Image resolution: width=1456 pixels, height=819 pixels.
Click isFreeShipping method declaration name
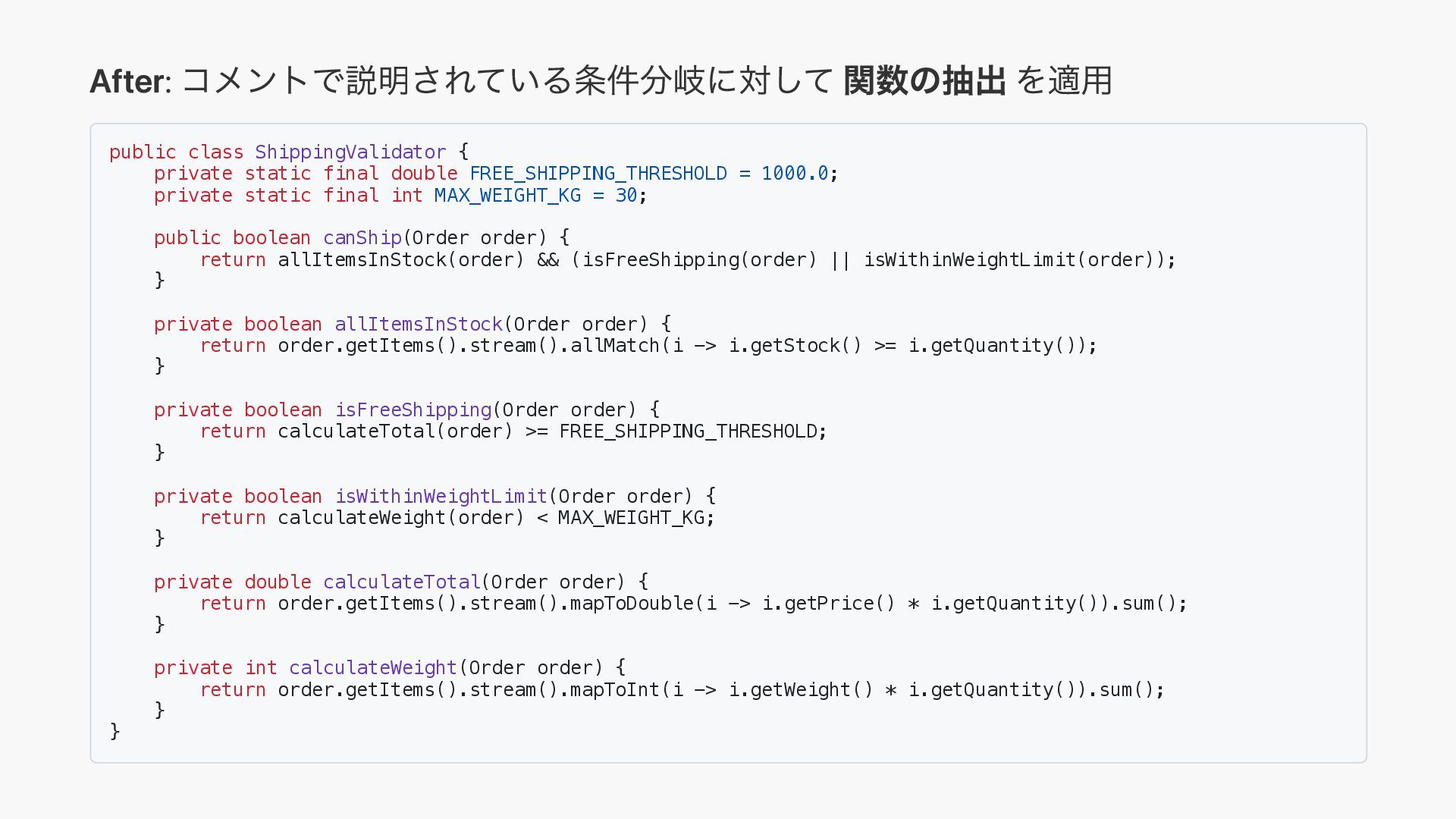click(413, 410)
